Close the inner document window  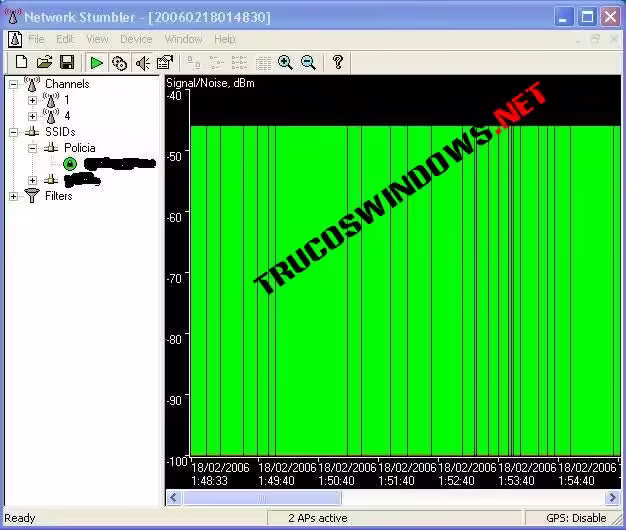coord(614,39)
